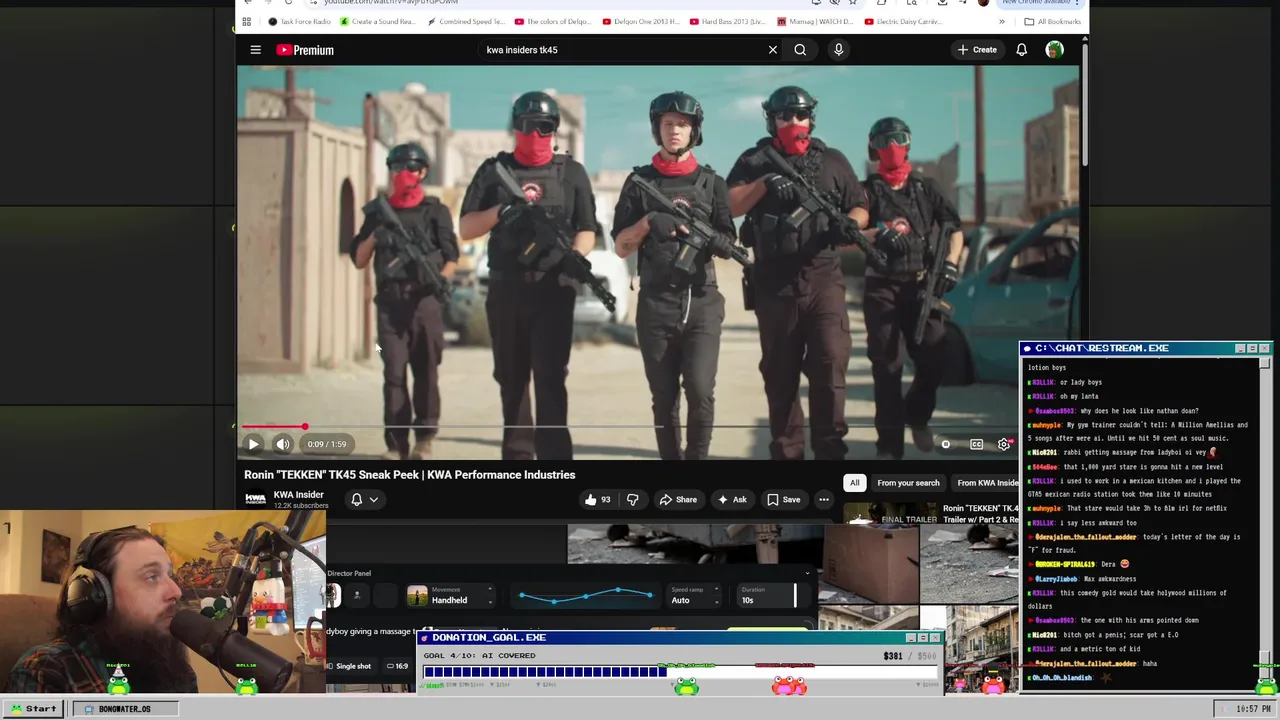Select the From KWA Insider chip
The image size is (1280, 720).
(985, 483)
